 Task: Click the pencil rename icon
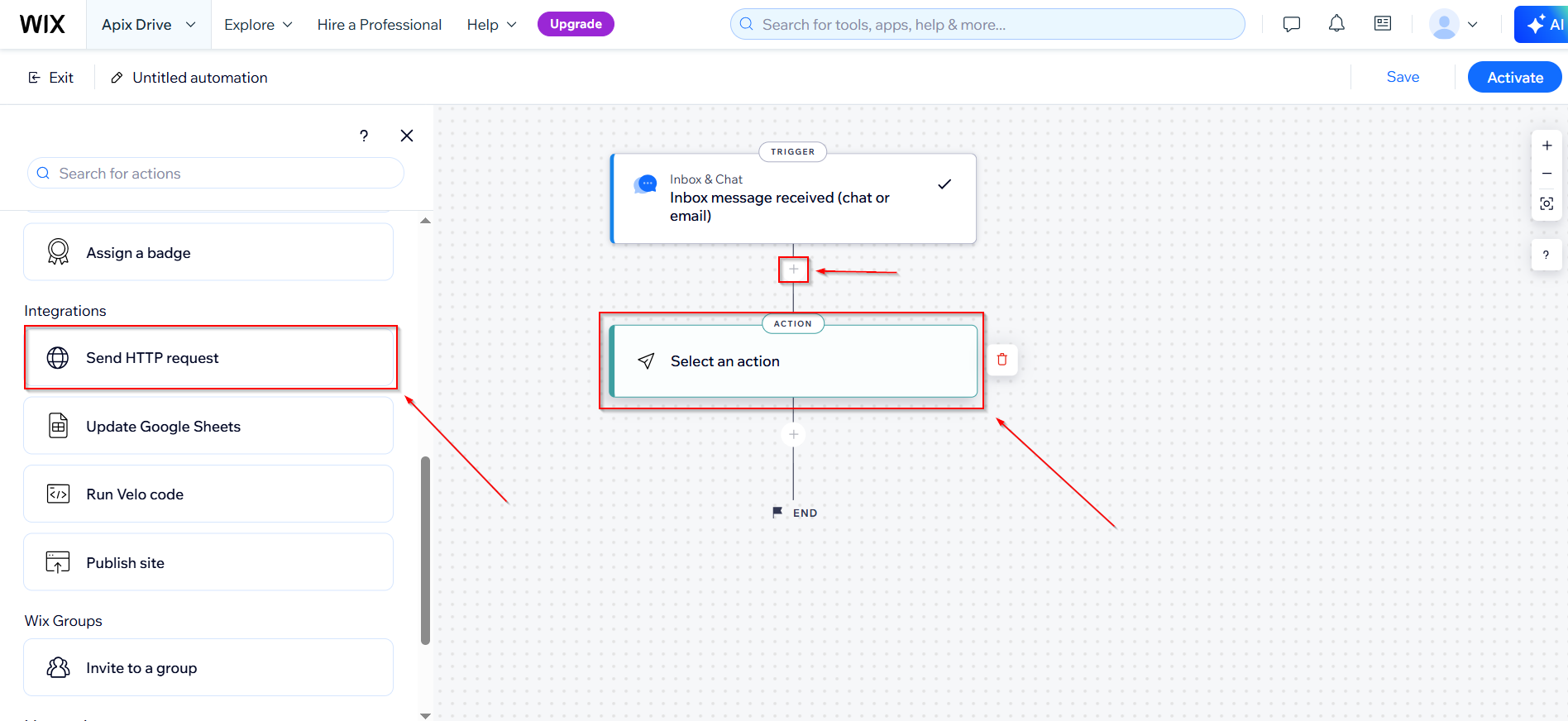pyautogui.click(x=117, y=78)
